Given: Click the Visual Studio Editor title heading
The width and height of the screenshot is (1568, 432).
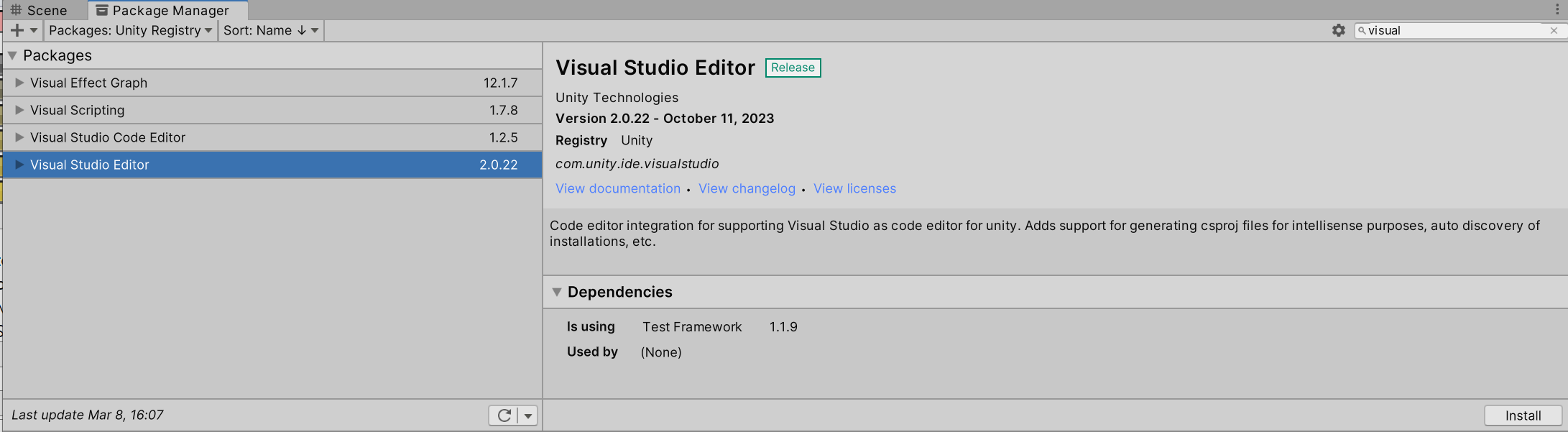Looking at the screenshot, I should pyautogui.click(x=655, y=68).
